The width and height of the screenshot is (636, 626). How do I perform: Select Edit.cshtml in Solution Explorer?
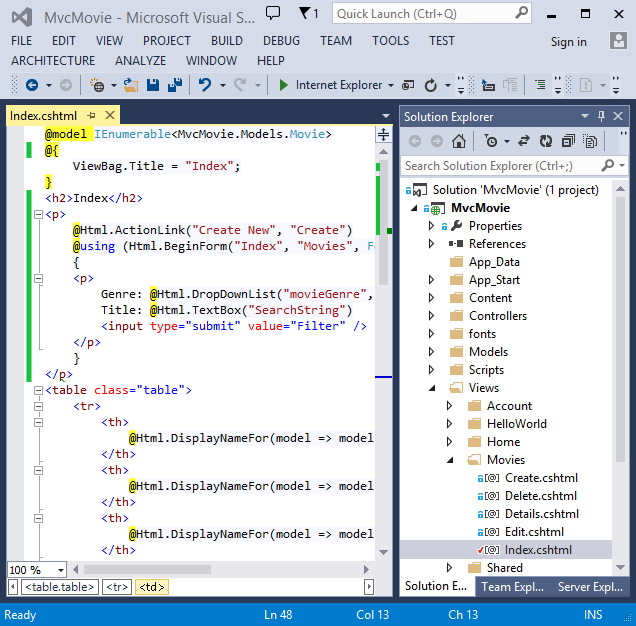[x=534, y=532]
